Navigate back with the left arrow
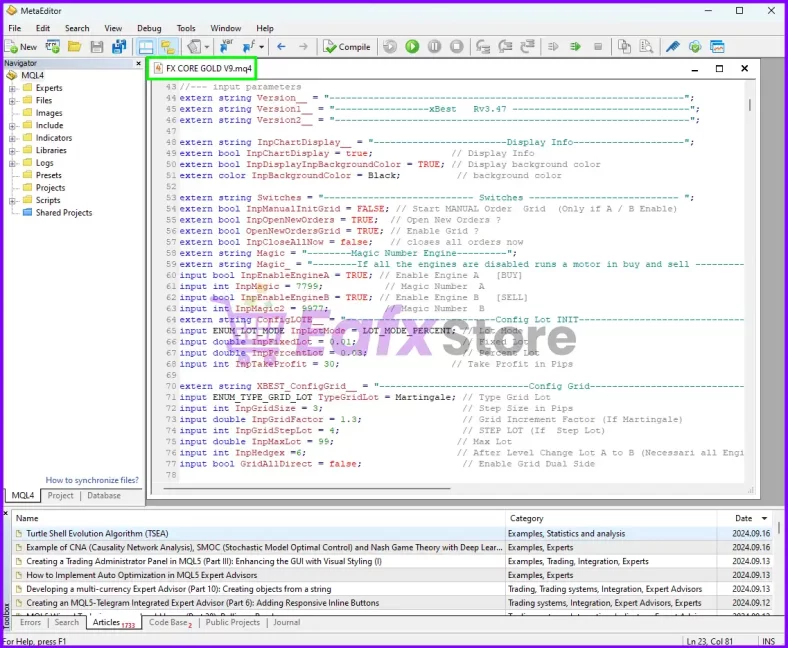The height and width of the screenshot is (648, 788). [281, 47]
